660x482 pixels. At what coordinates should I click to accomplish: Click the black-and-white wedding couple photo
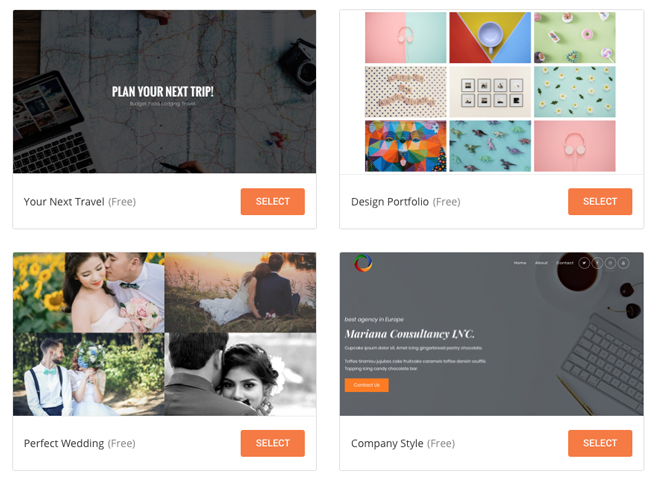[x=240, y=374]
